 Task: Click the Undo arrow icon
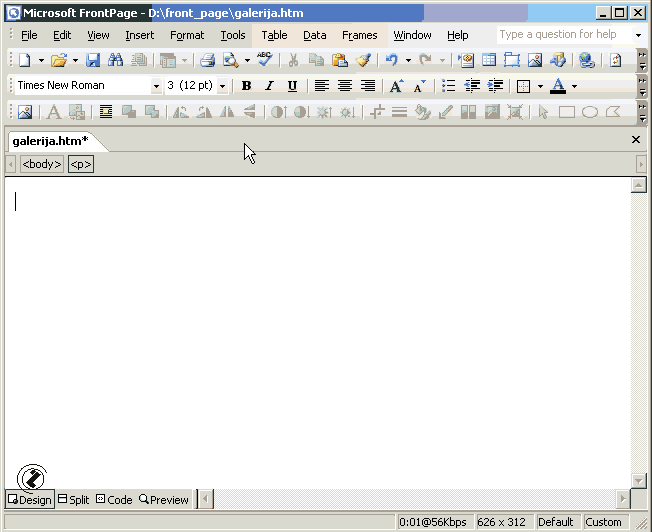pos(391,60)
